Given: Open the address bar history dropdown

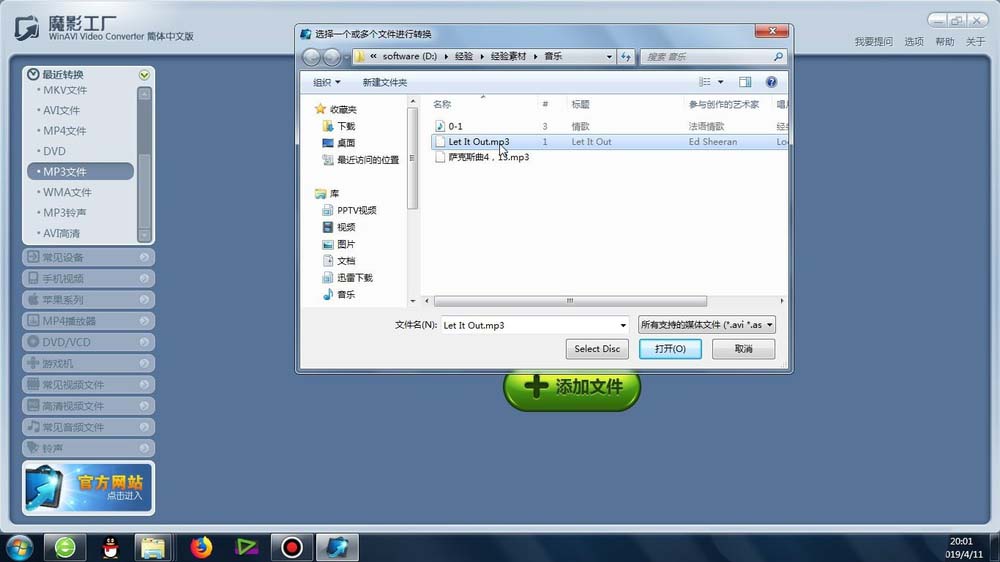Looking at the screenshot, I should tap(609, 57).
